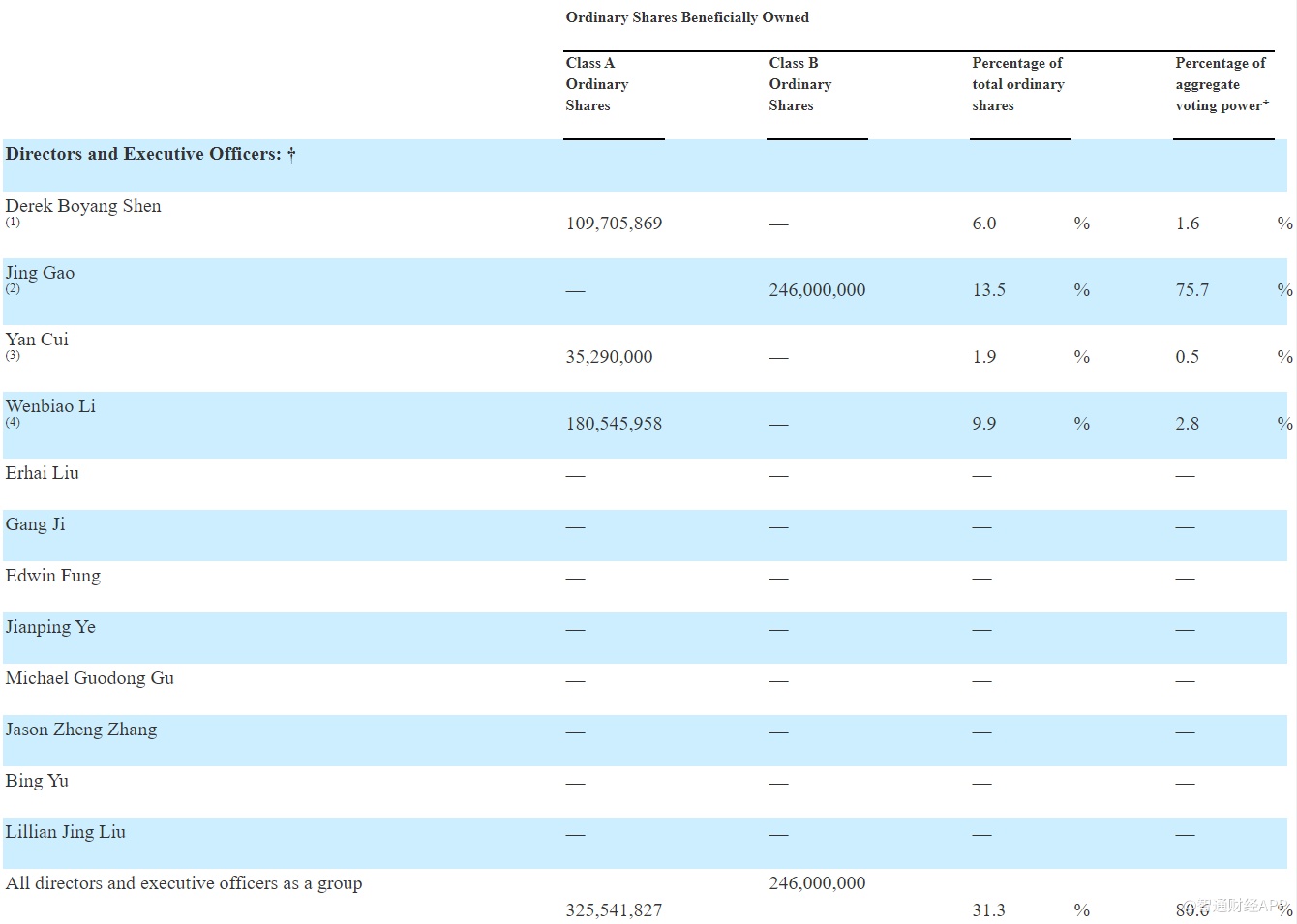The image size is (1297, 924).
Task: Click Derek Boyang Shen's 109,705,869 shares
Action: pyautogui.click(x=614, y=224)
